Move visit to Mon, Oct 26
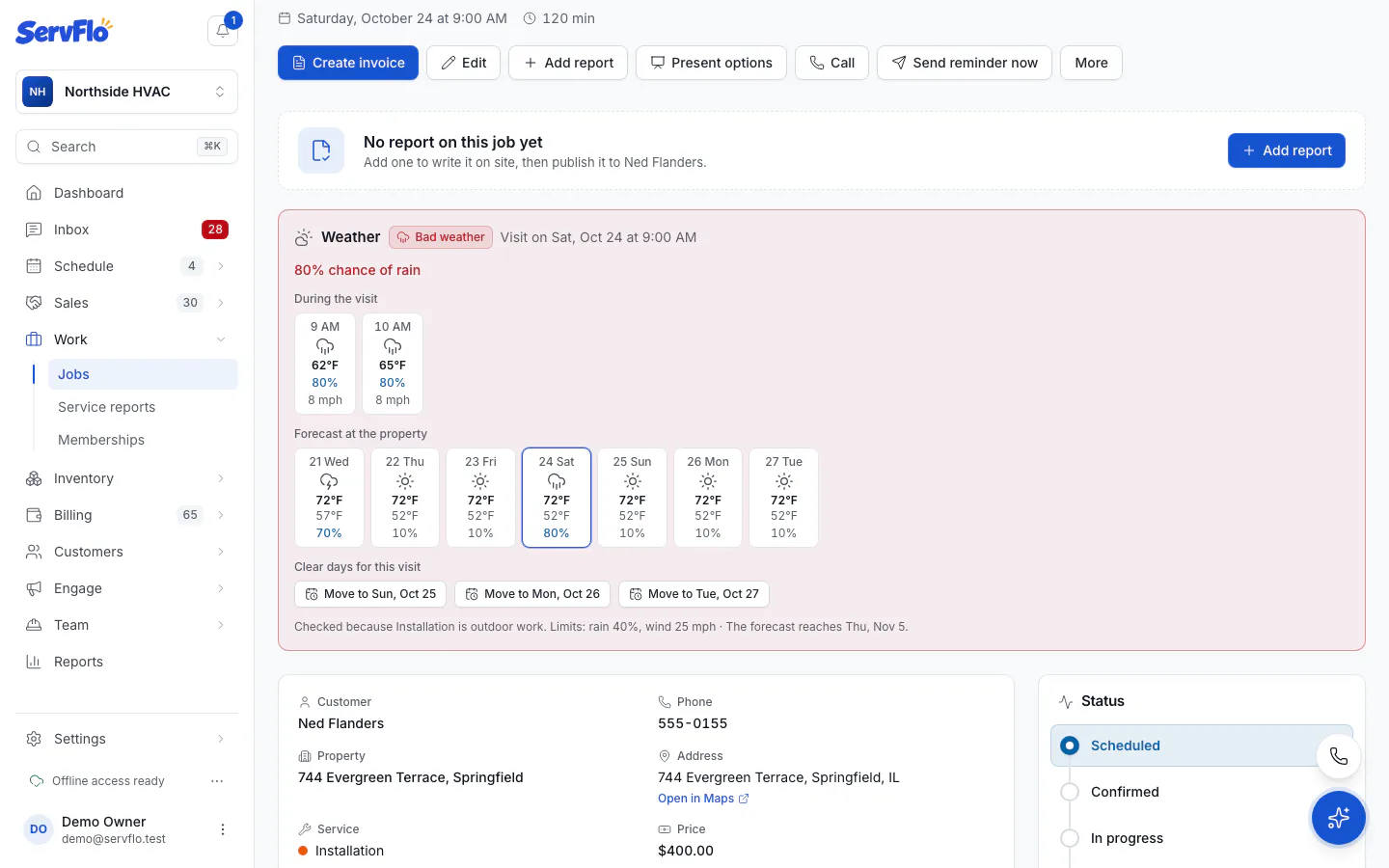The height and width of the screenshot is (868, 1389). click(x=532, y=594)
